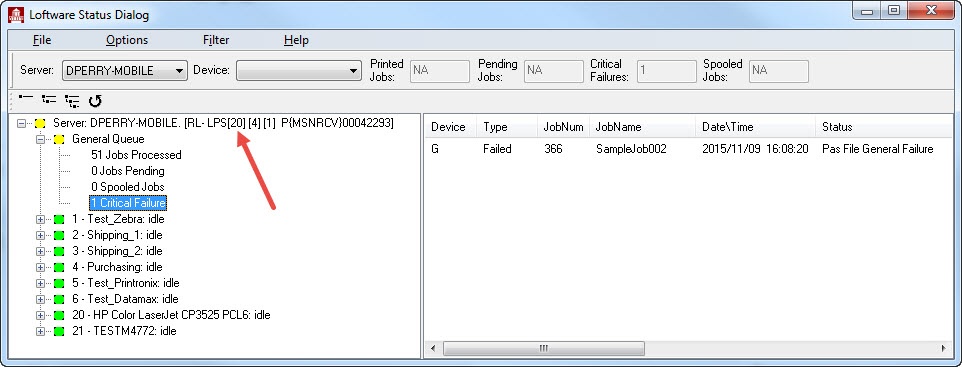The height and width of the screenshot is (367, 962).
Task: Click green status icon for 4 - Purchasing
Action: coord(59,267)
